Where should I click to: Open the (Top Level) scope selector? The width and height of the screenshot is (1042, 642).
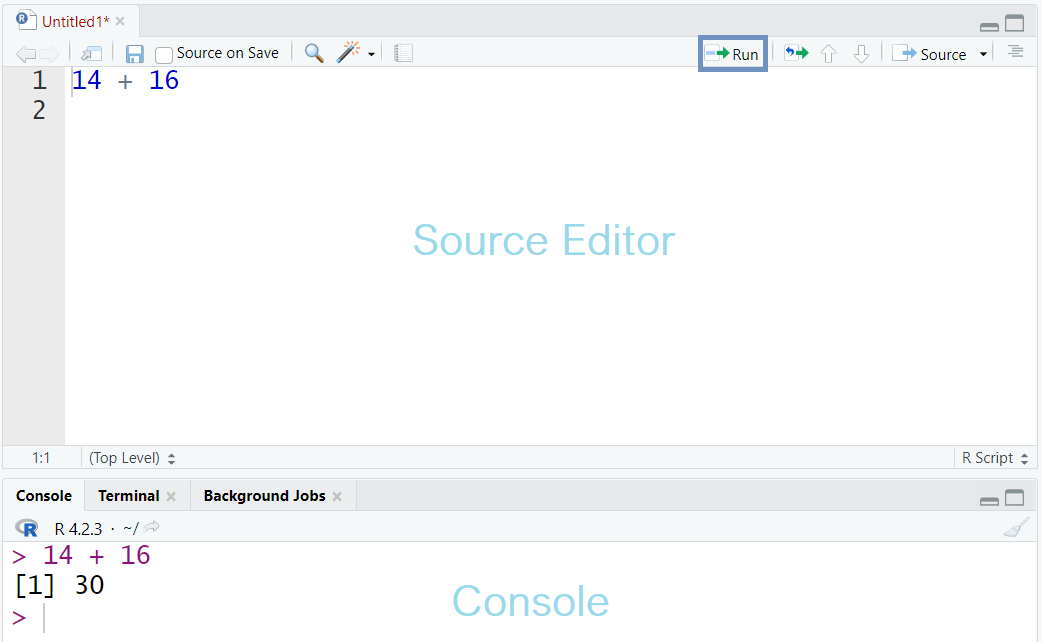tap(132, 458)
